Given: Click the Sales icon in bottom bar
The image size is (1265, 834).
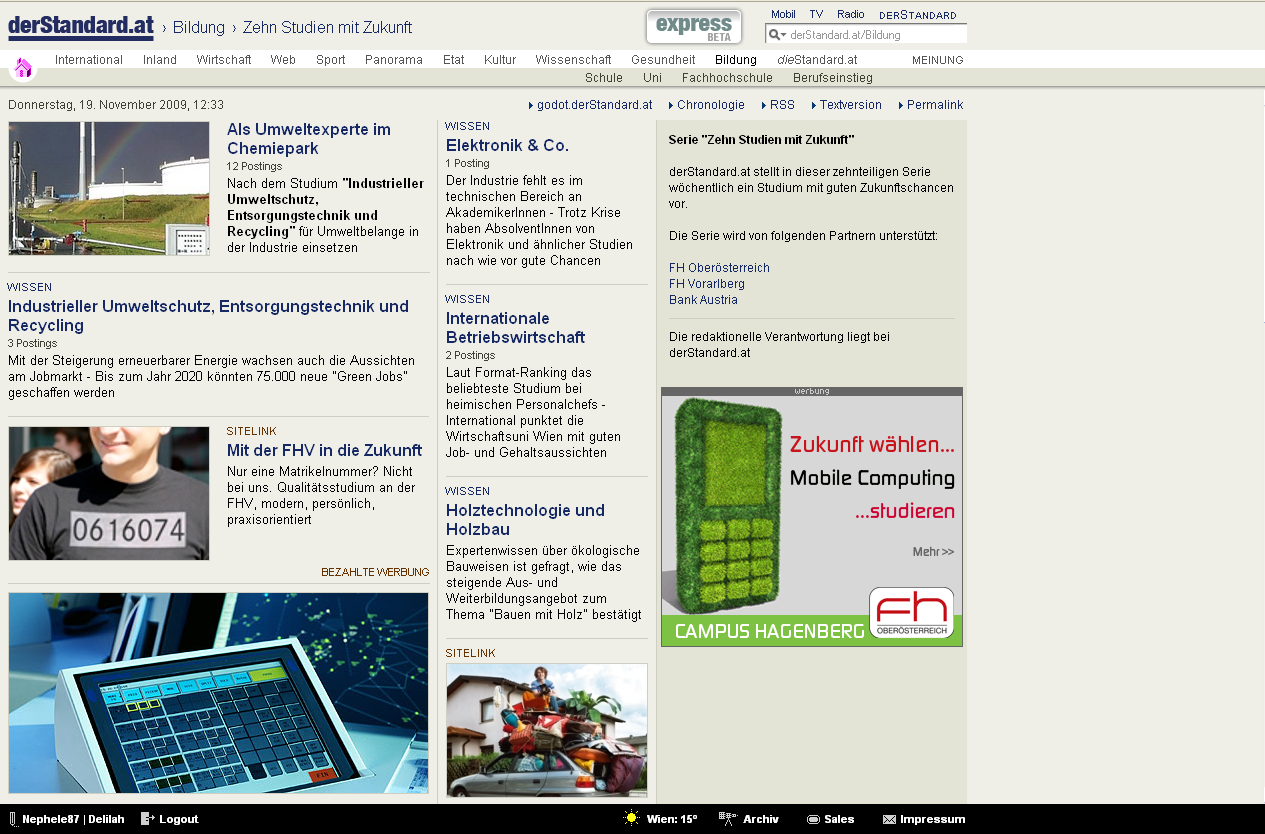Looking at the screenshot, I should (813, 819).
